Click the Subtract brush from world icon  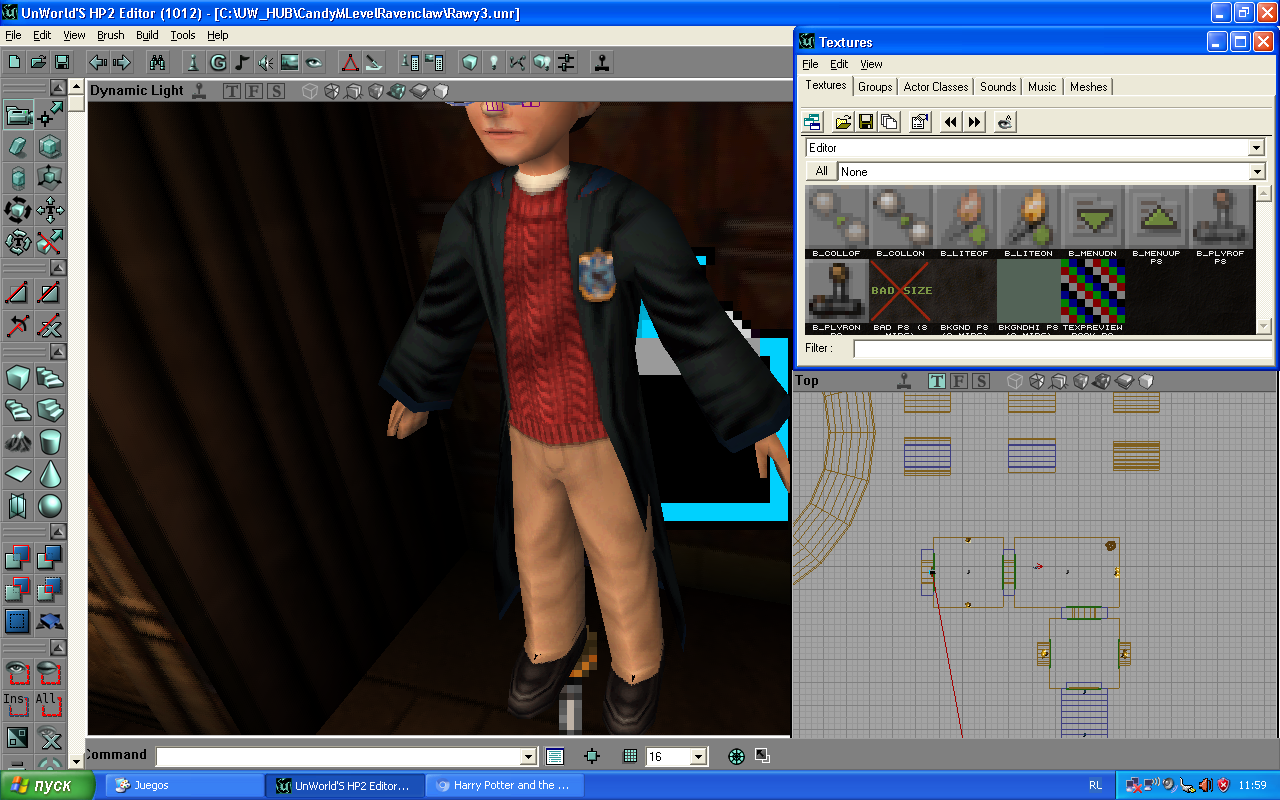coord(50,556)
